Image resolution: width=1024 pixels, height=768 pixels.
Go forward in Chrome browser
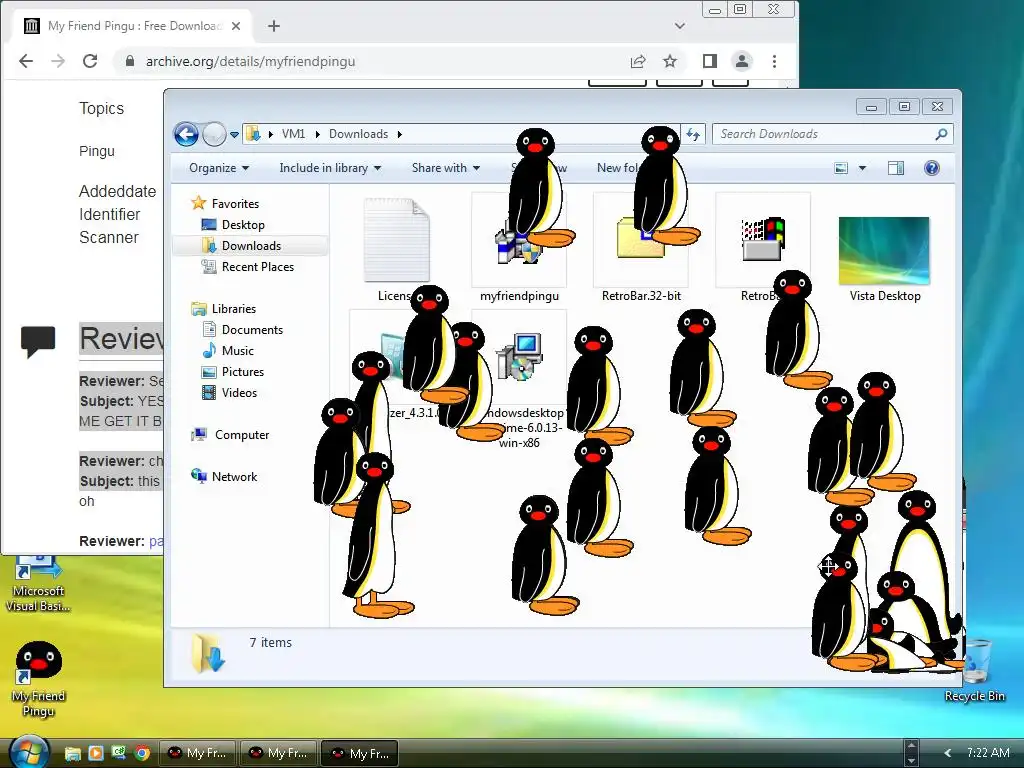pos(58,61)
